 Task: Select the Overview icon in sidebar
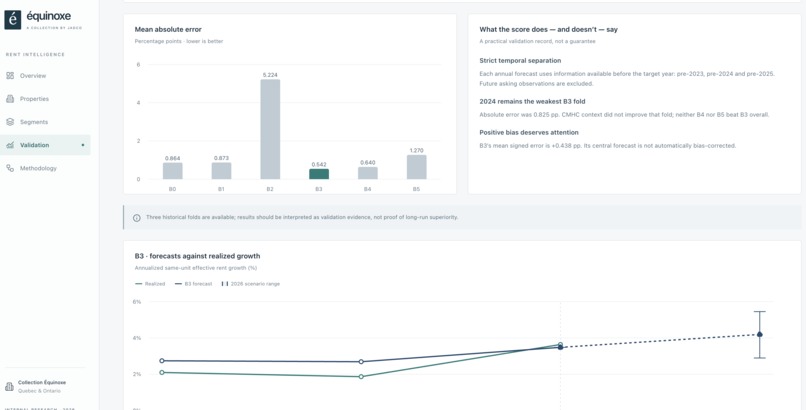[x=10, y=76]
